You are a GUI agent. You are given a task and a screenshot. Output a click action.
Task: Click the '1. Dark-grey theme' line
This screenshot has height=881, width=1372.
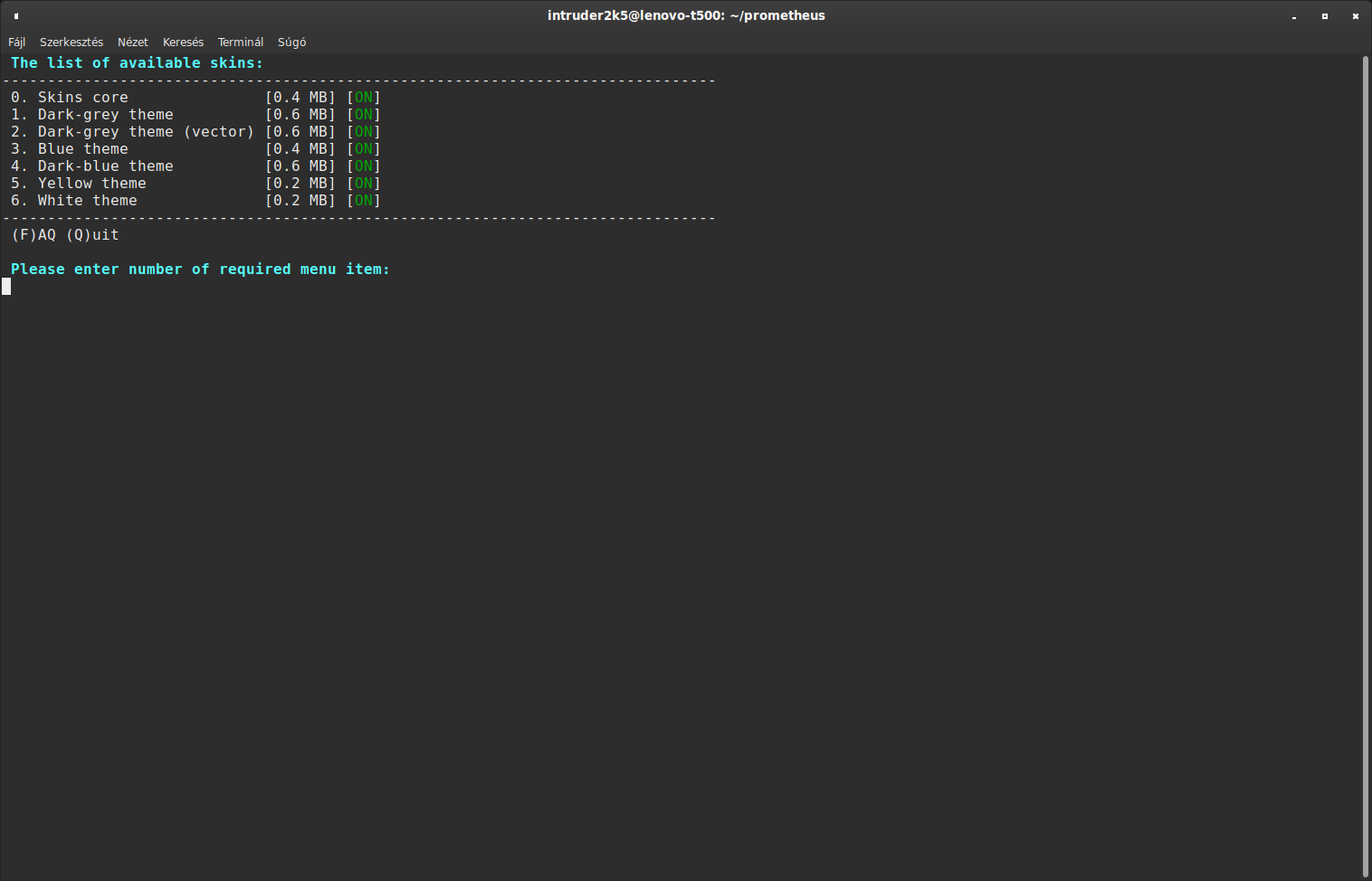pos(195,115)
